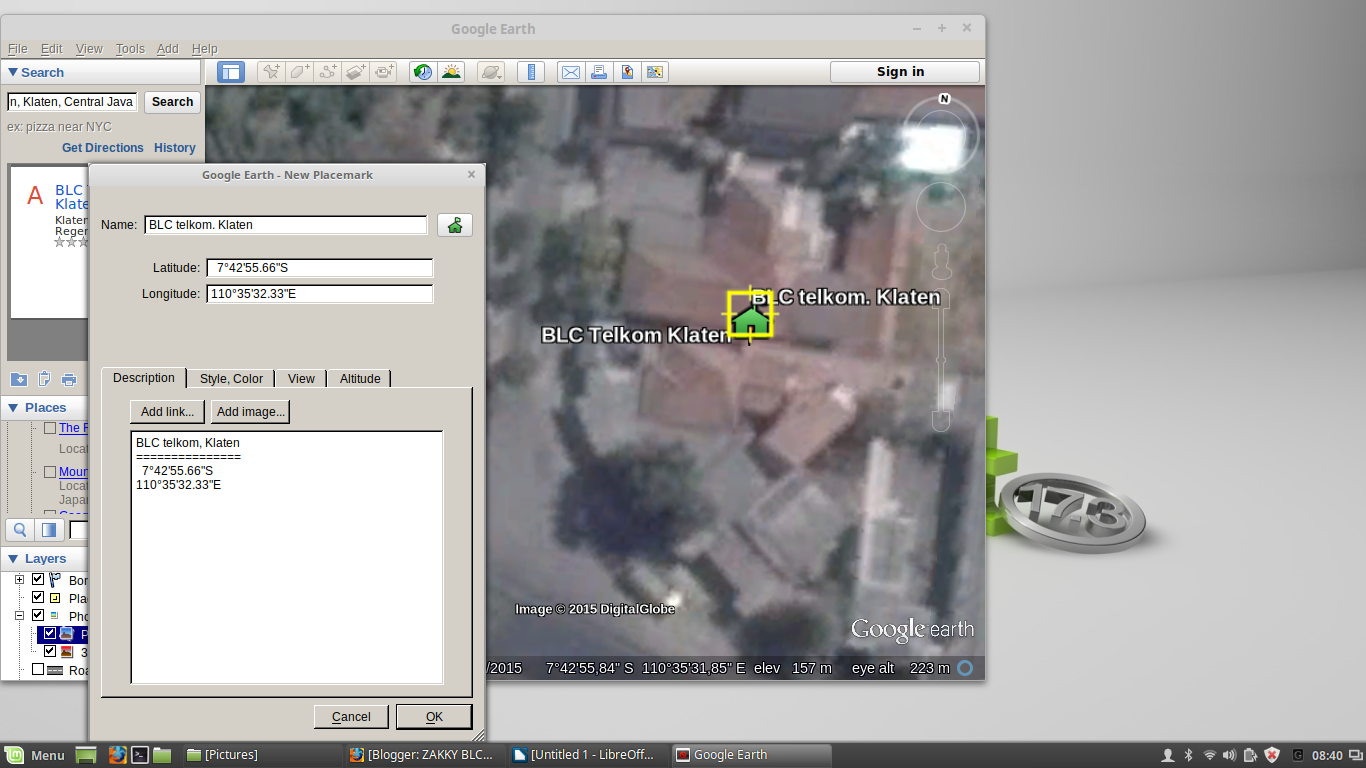
Task: Check the Mount Places entry checkbox
Action: pyautogui.click(x=50, y=472)
